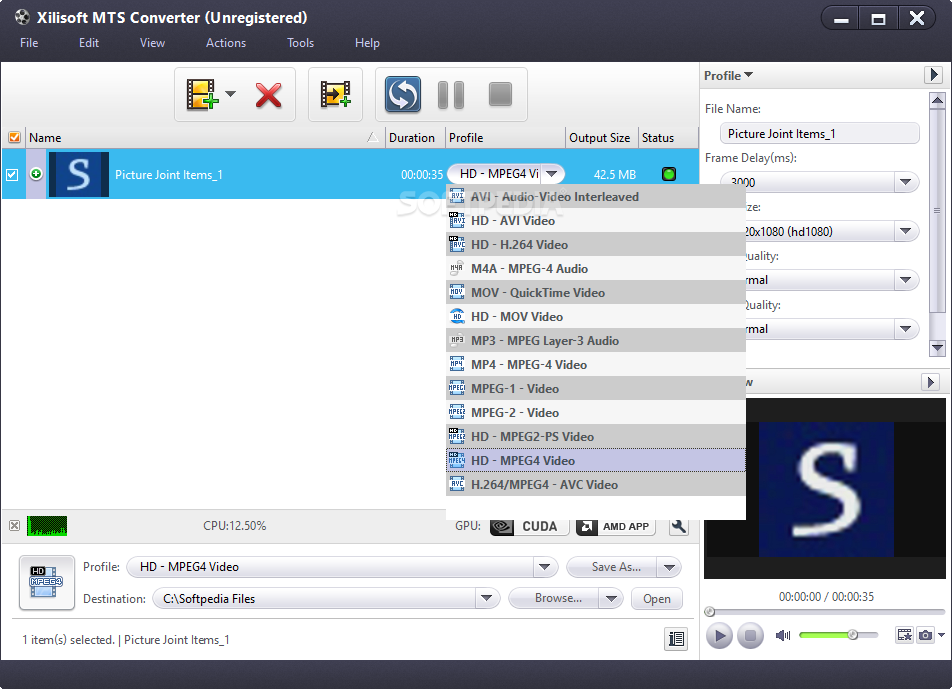Sort list by Status column header
The height and width of the screenshot is (689, 952).
(667, 138)
